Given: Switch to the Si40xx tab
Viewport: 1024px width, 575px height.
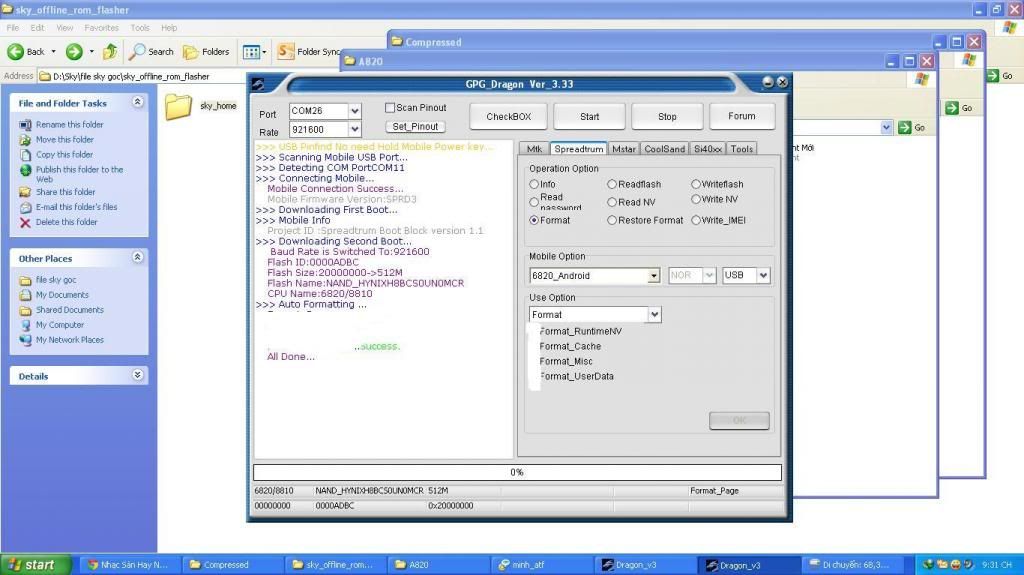Looking at the screenshot, I should coord(708,149).
